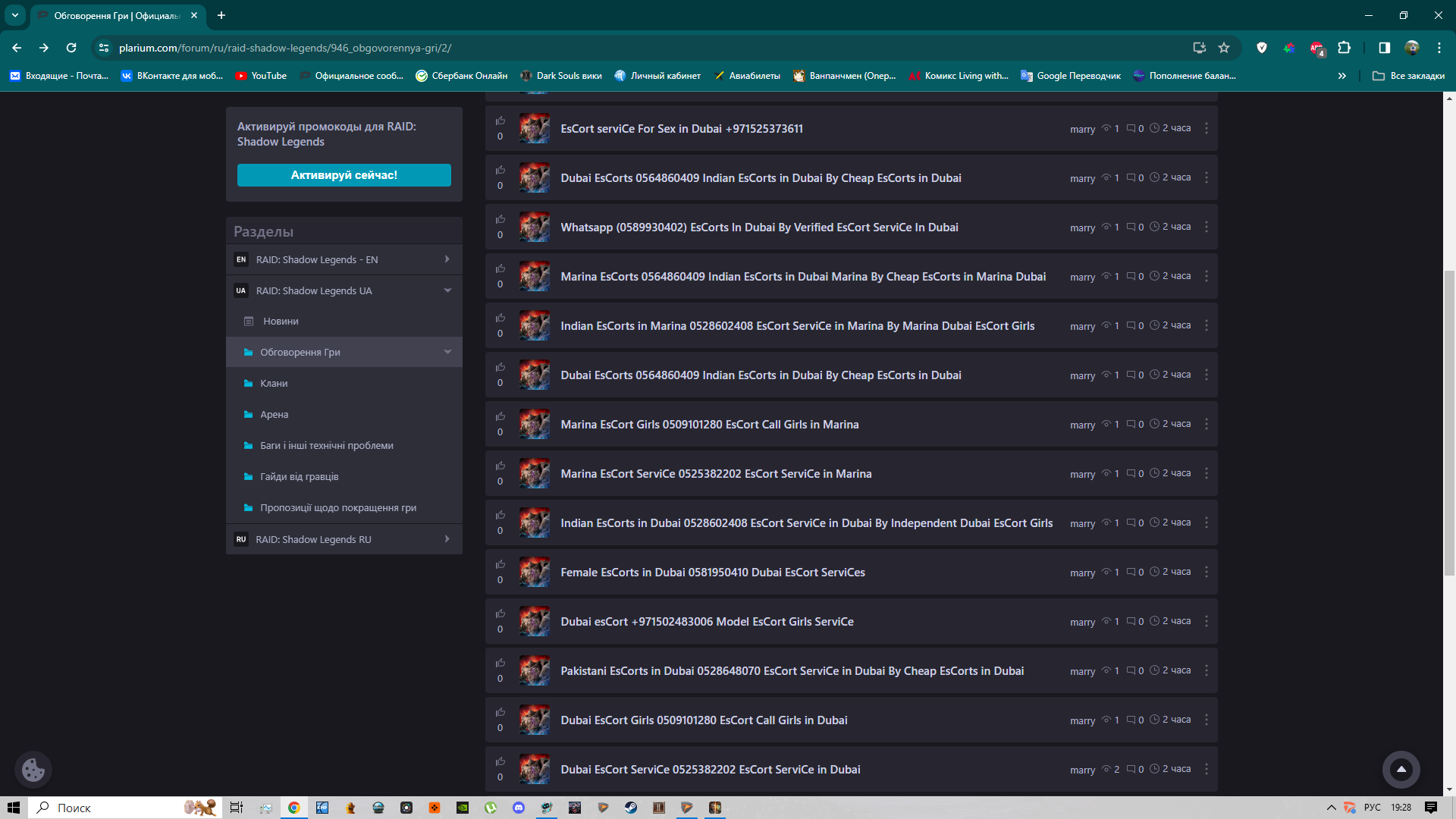The height and width of the screenshot is (819, 1456).
Task: Open options menu for 'Pakistani EsCorts in Dubai' thread
Action: [1206, 670]
